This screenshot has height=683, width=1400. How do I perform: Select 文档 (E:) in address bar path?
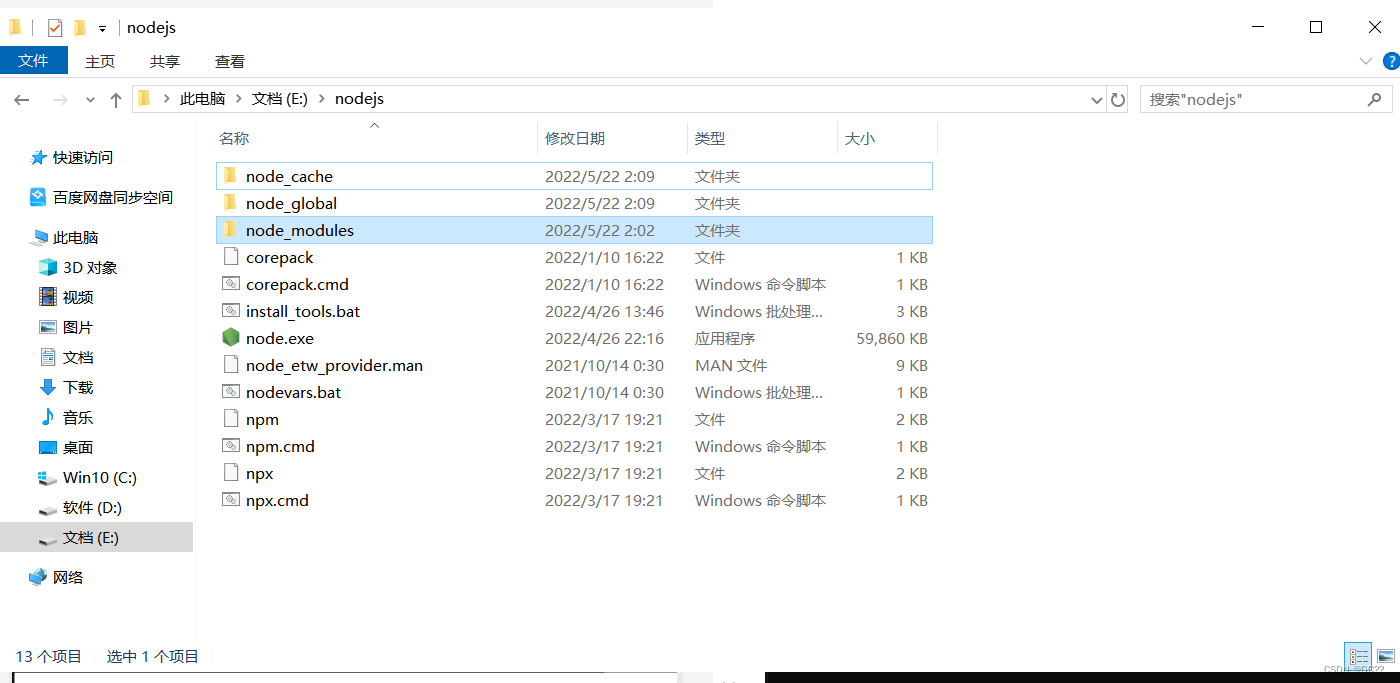pyautogui.click(x=280, y=99)
